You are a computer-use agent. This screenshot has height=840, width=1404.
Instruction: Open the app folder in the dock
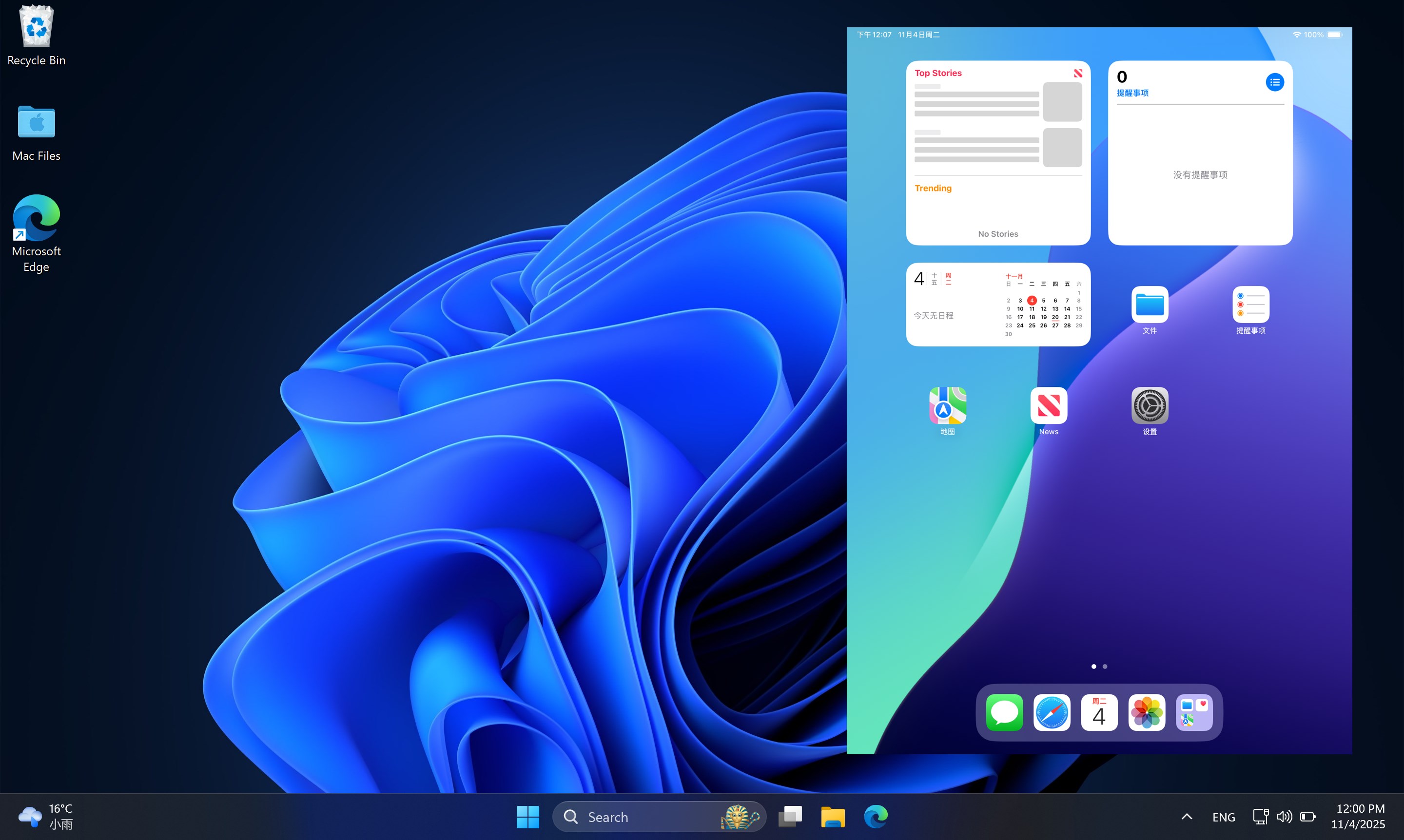pos(1194,712)
